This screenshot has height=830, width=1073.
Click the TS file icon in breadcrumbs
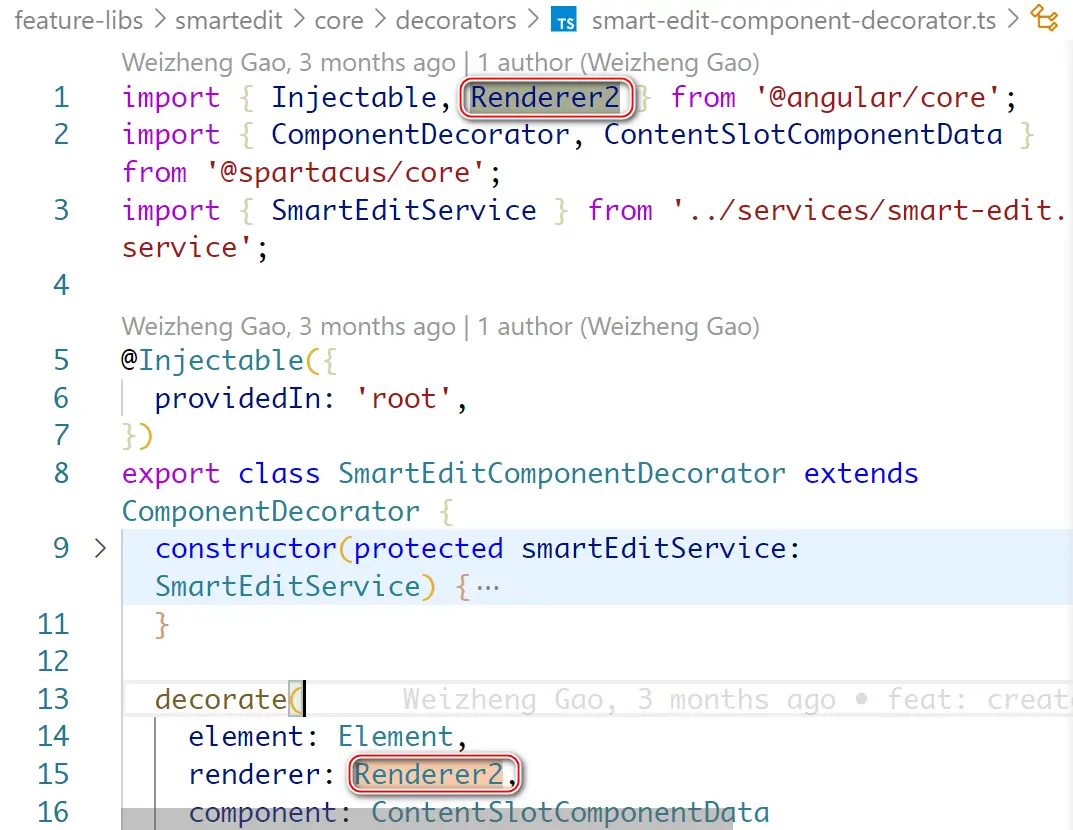coord(565,19)
